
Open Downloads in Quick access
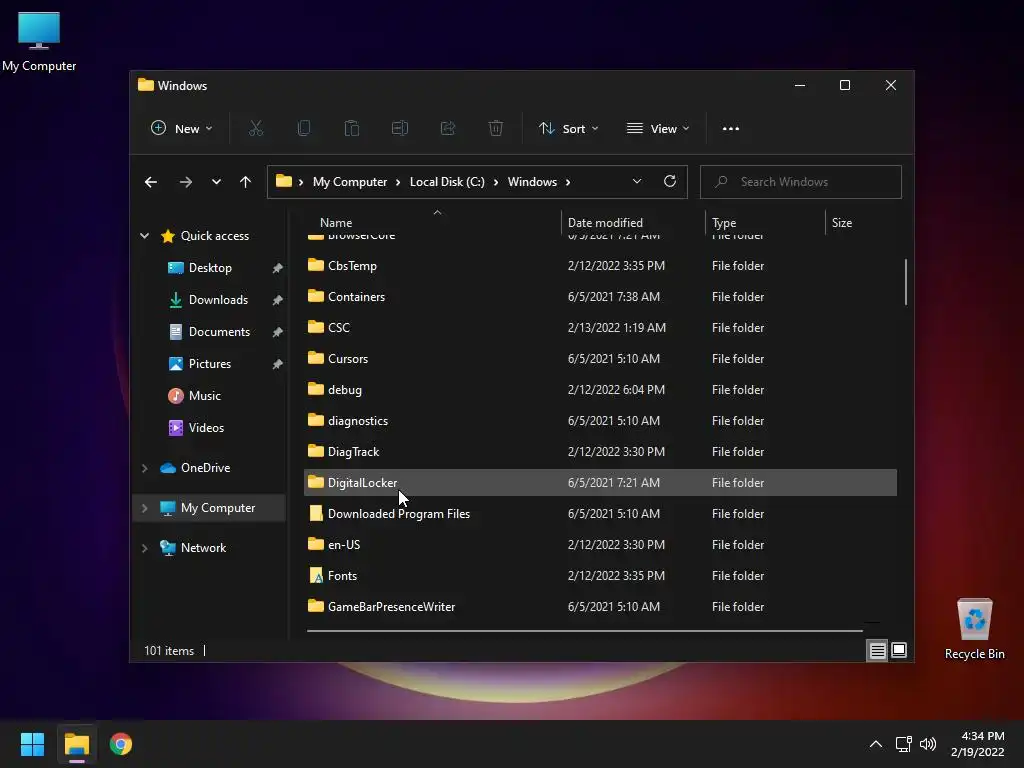point(218,300)
